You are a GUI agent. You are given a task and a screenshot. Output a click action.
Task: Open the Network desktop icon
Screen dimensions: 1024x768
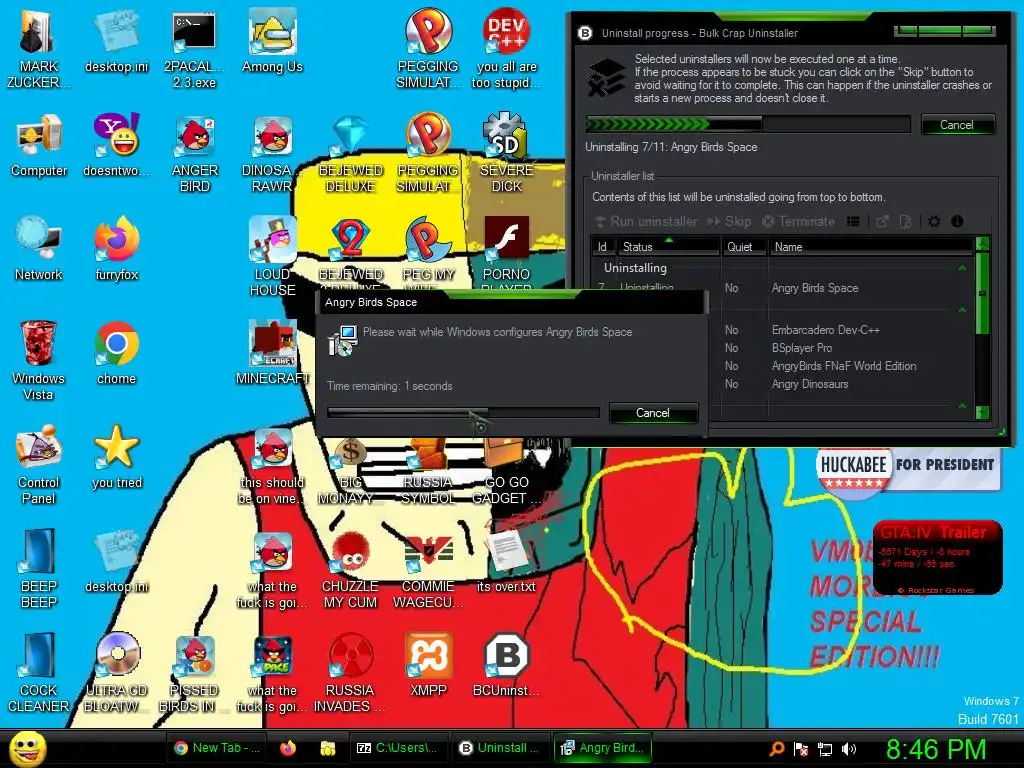tap(39, 250)
